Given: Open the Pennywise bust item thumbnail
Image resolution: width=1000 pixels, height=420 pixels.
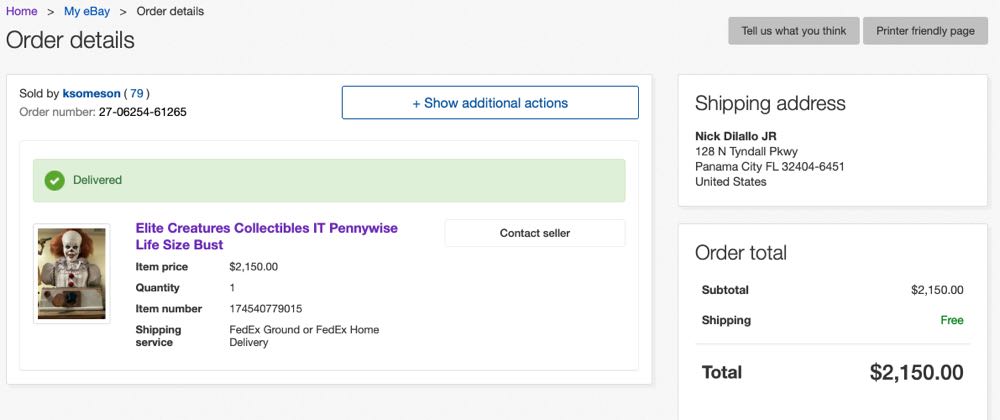Looking at the screenshot, I should [x=71, y=272].
